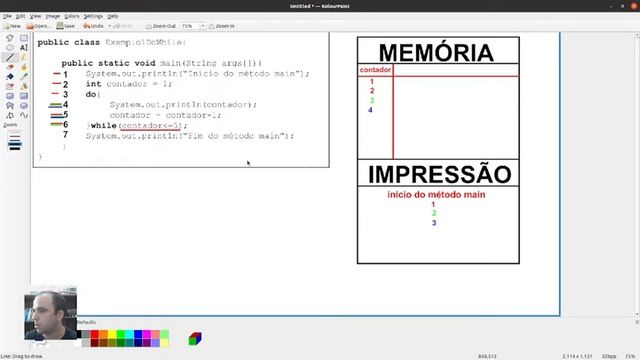Select the Zoom tool in toolbox
The width and height of the screenshot is (640, 360).
[10, 125]
